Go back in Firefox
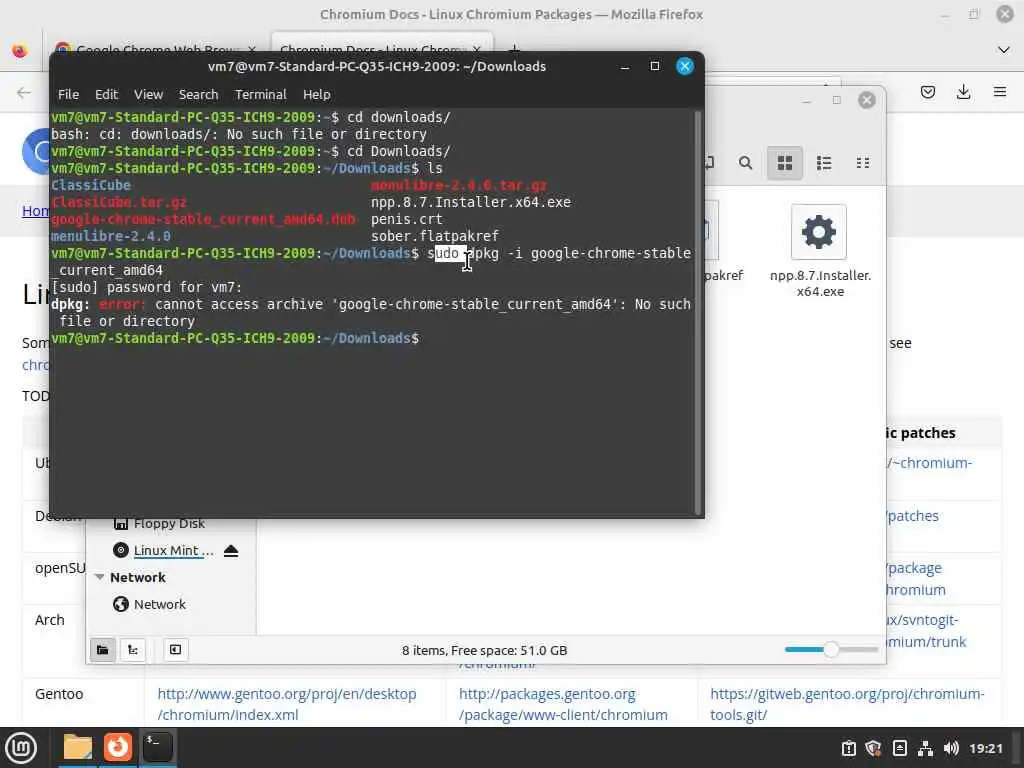The height and width of the screenshot is (768, 1024). [24, 92]
